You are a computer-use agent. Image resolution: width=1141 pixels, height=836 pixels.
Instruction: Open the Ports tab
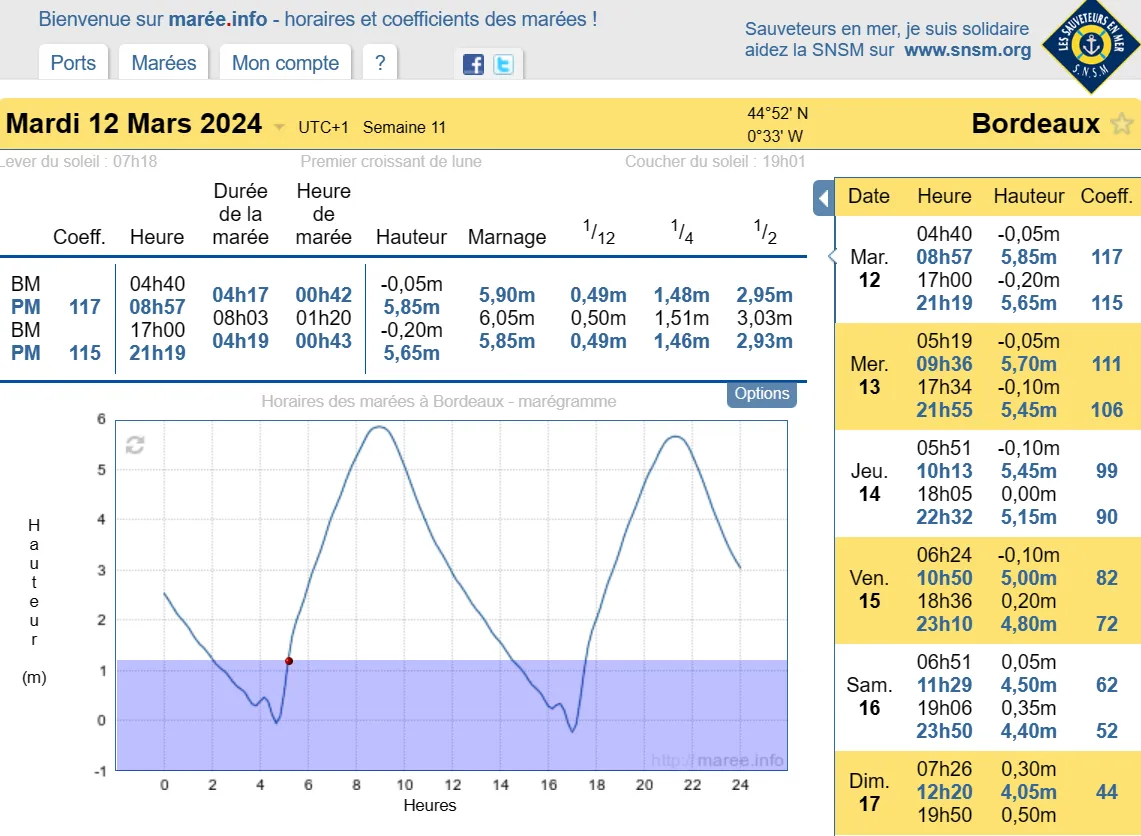pos(73,63)
